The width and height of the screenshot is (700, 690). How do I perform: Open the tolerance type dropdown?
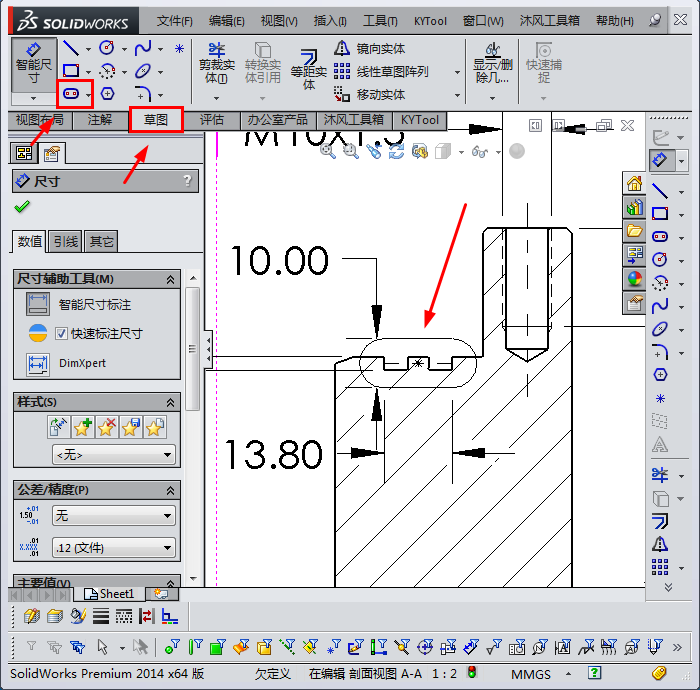113,516
